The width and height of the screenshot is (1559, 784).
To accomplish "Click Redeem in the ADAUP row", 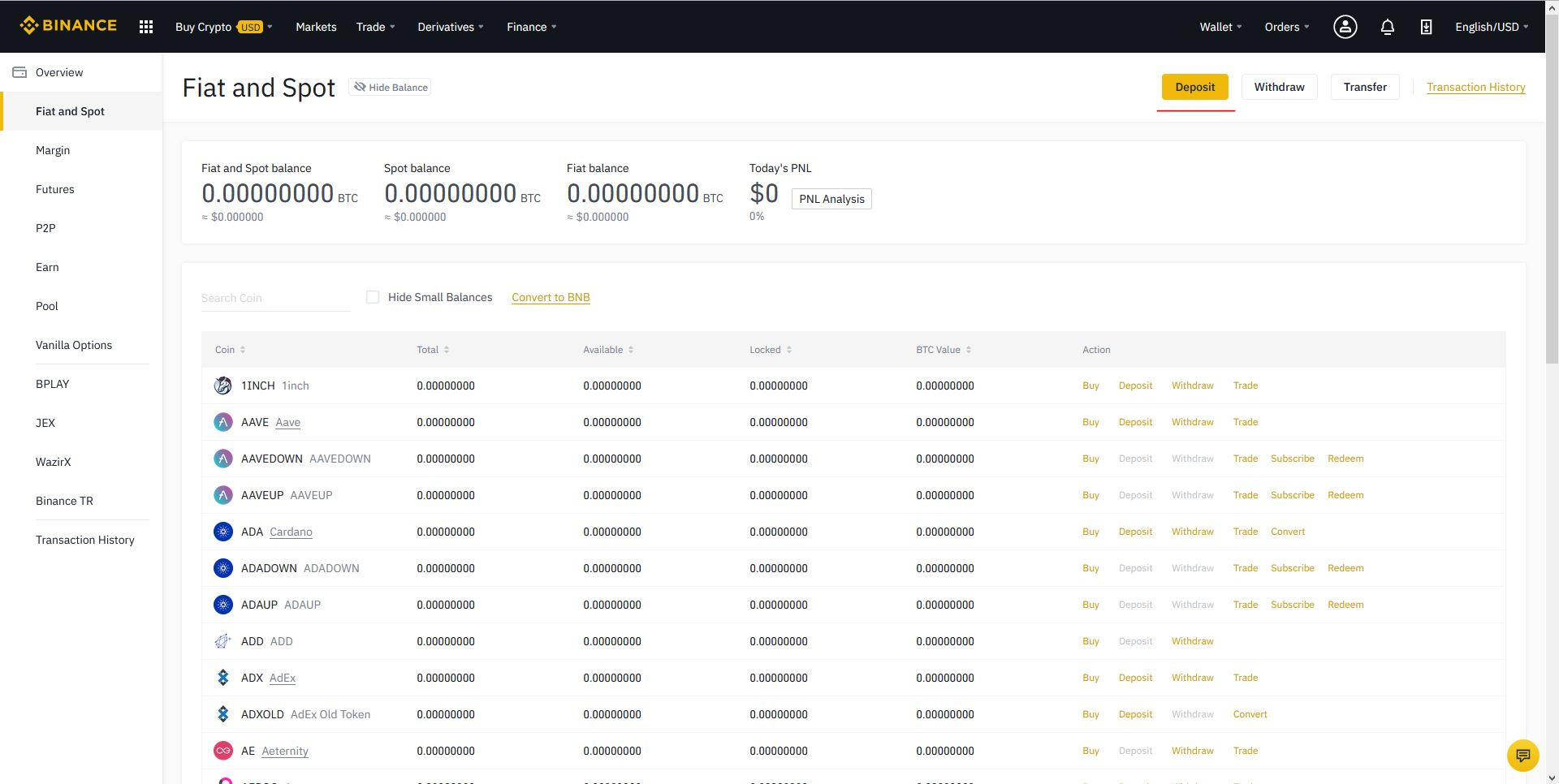I will coord(1345,605).
